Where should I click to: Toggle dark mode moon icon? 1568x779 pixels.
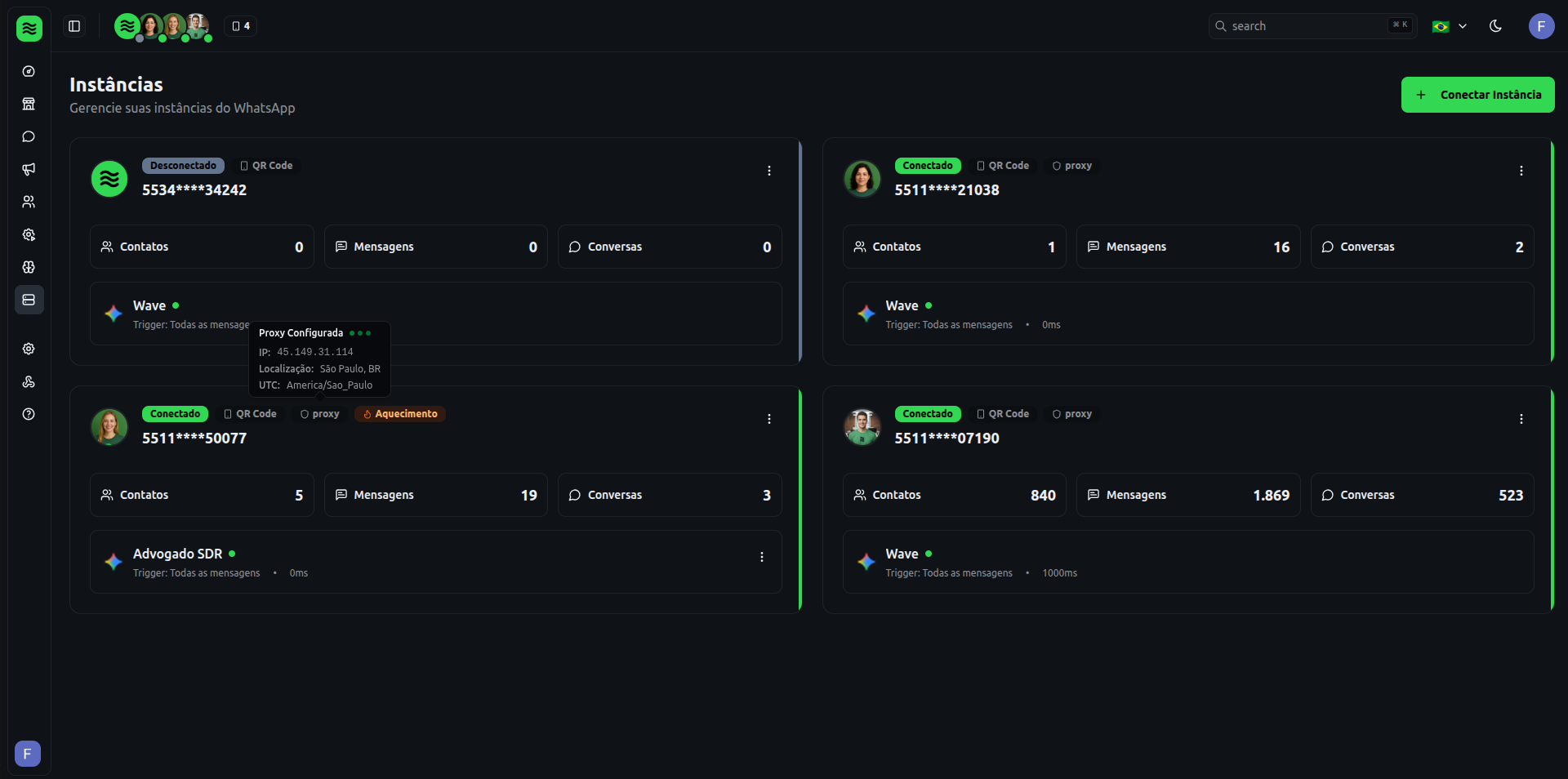1495,26
